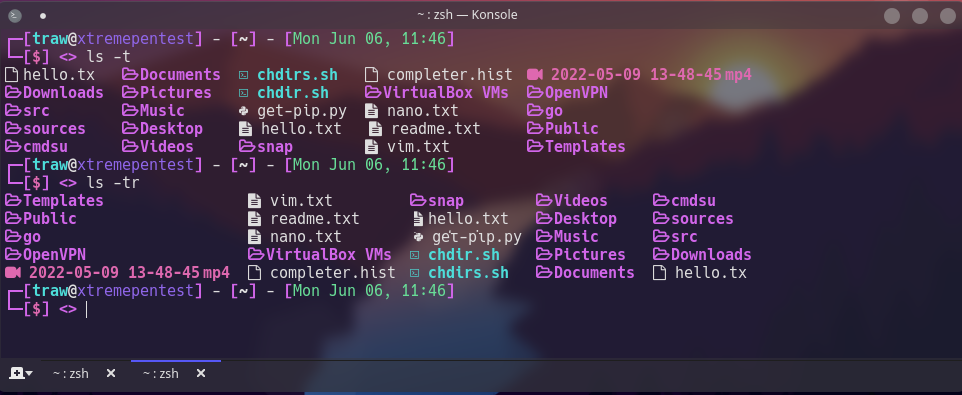Select 'Pictures' name in ls -t output
The width and height of the screenshot is (962, 395).
point(175,93)
